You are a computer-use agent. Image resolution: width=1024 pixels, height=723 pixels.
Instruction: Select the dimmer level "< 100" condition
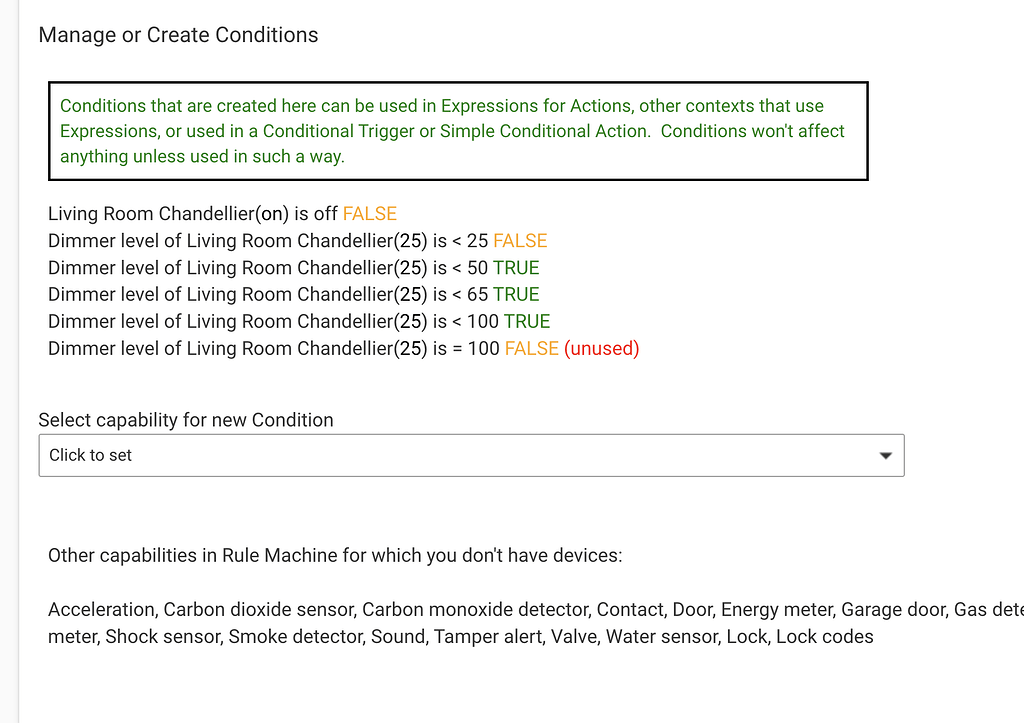273,322
